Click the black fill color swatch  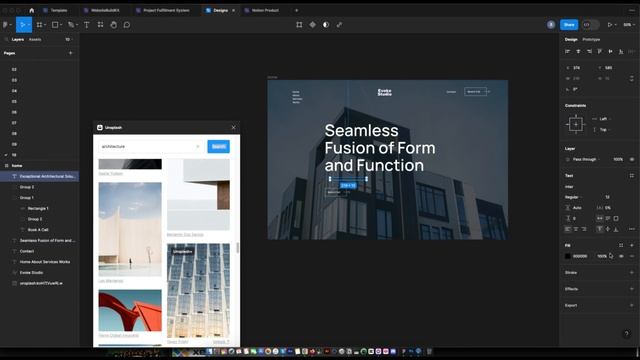tap(567, 256)
